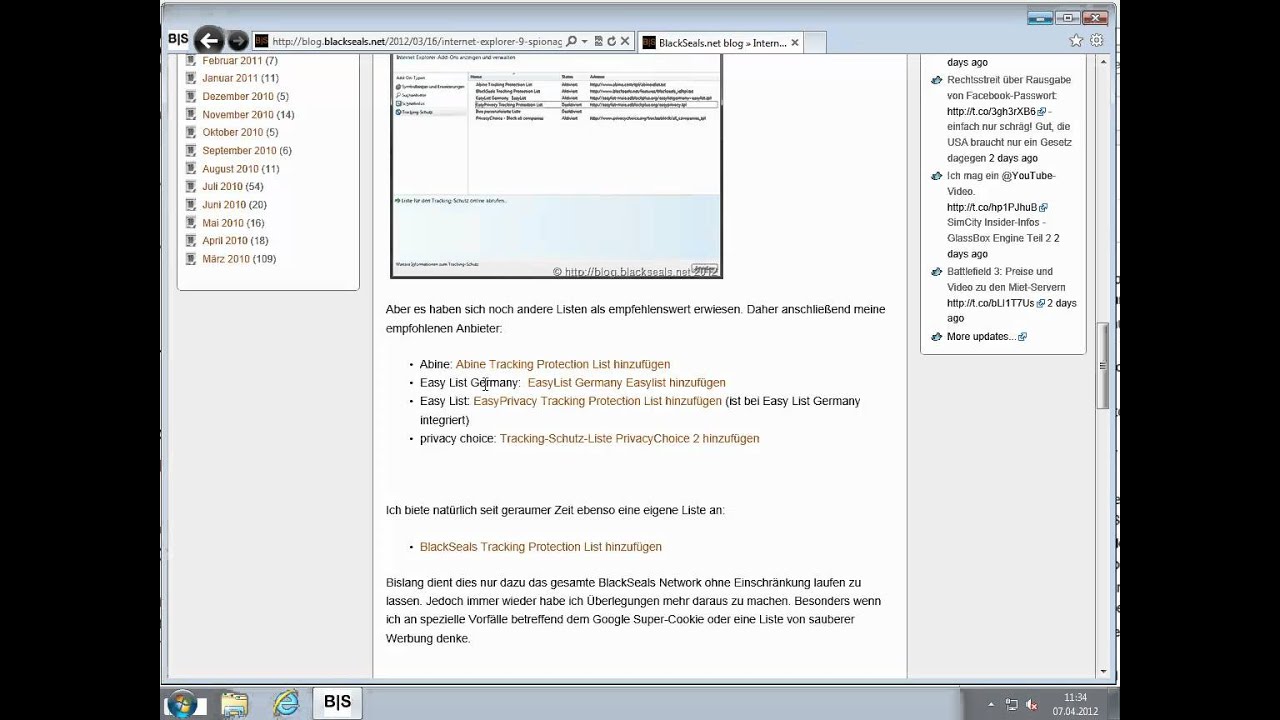Show hidden tray icons arrow
The width and height of the screenshot is (1280, 720).
[991, 704]
